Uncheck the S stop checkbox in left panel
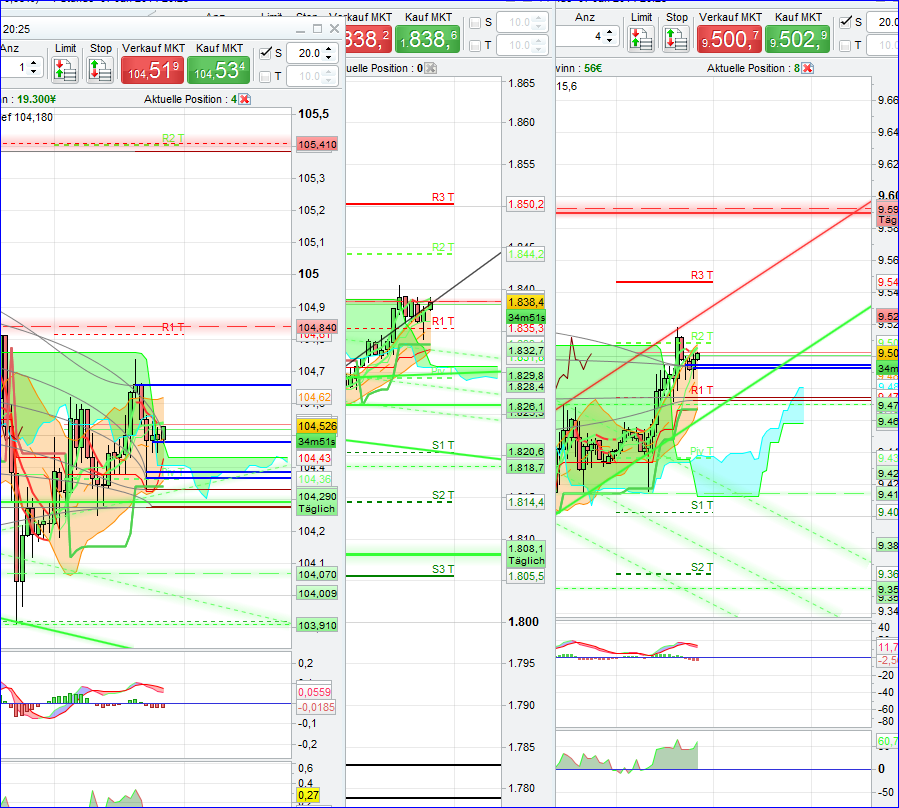899x808 pixels. (x=266, y=55)
